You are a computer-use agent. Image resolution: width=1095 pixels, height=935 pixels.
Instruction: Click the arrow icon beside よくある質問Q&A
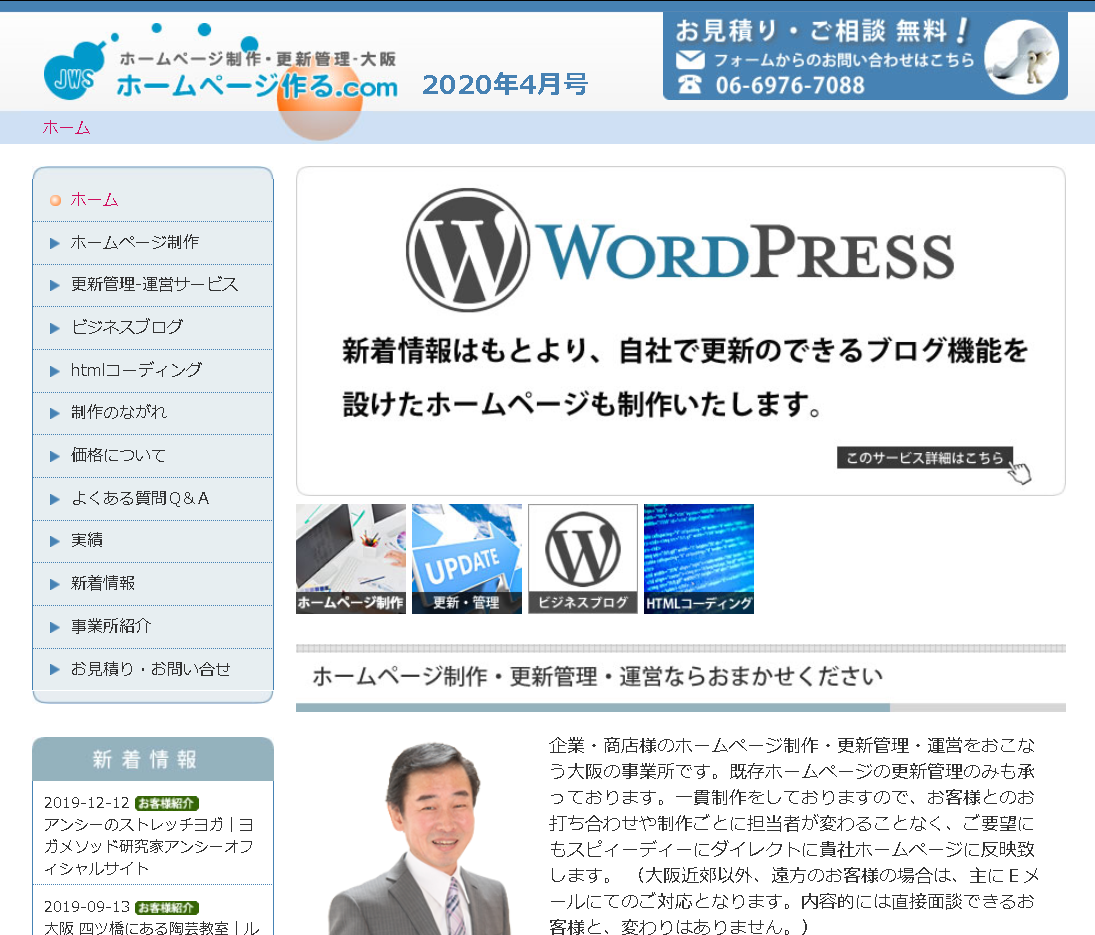(x=54, y=499)
